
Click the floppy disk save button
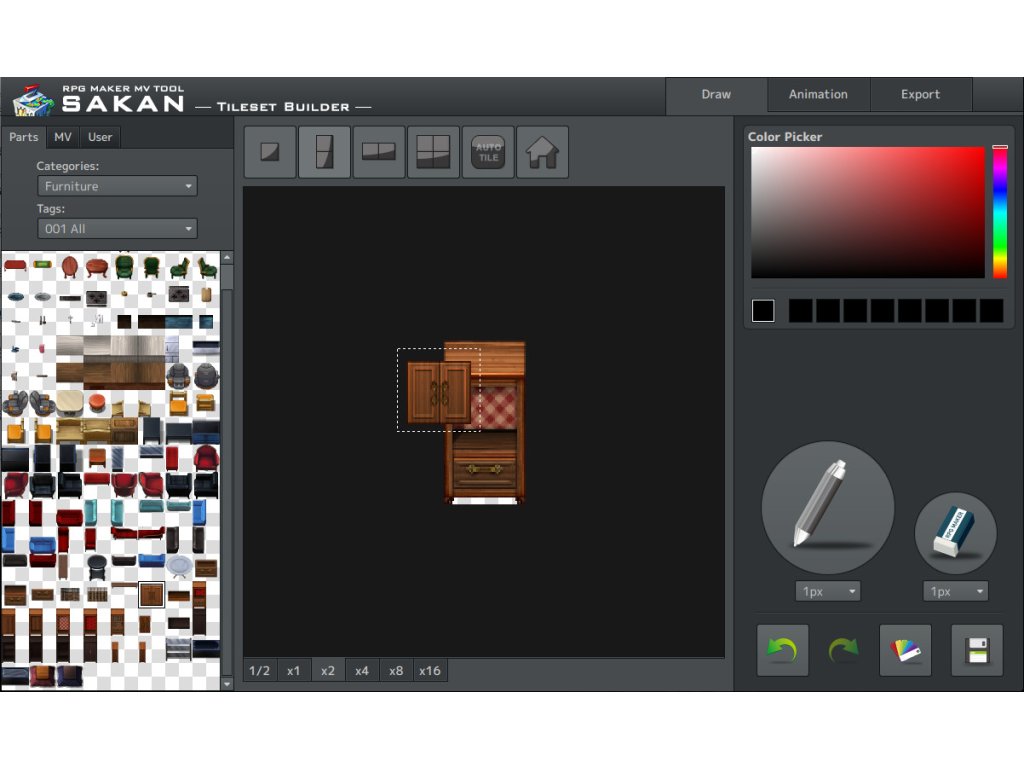pos(976,650)
